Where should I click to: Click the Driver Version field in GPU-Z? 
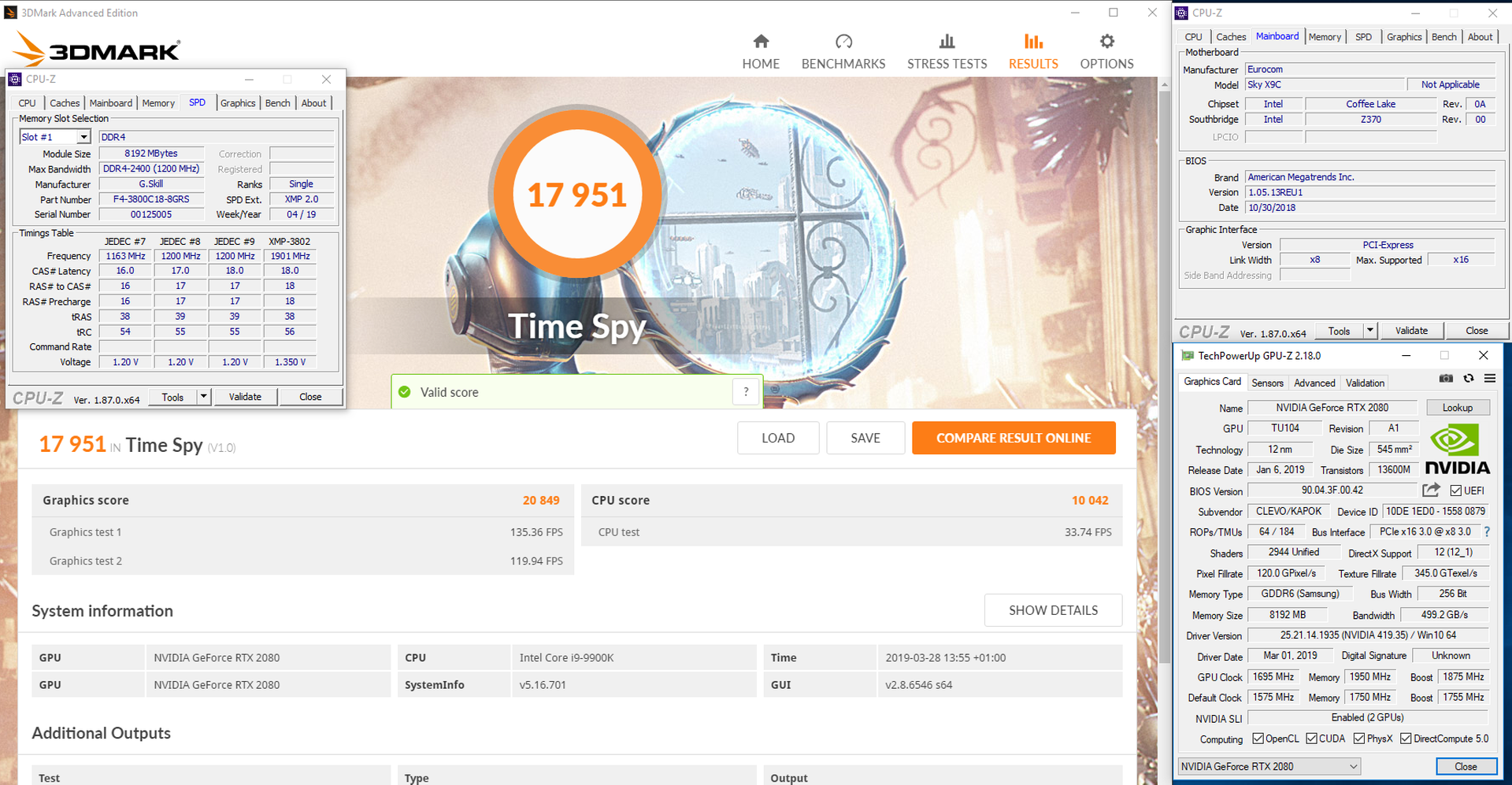coord(1368,635)
